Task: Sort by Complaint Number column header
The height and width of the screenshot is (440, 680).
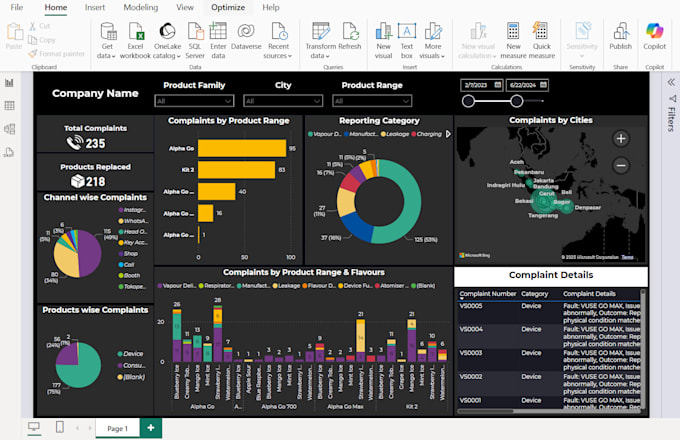Action: point(487,294)
